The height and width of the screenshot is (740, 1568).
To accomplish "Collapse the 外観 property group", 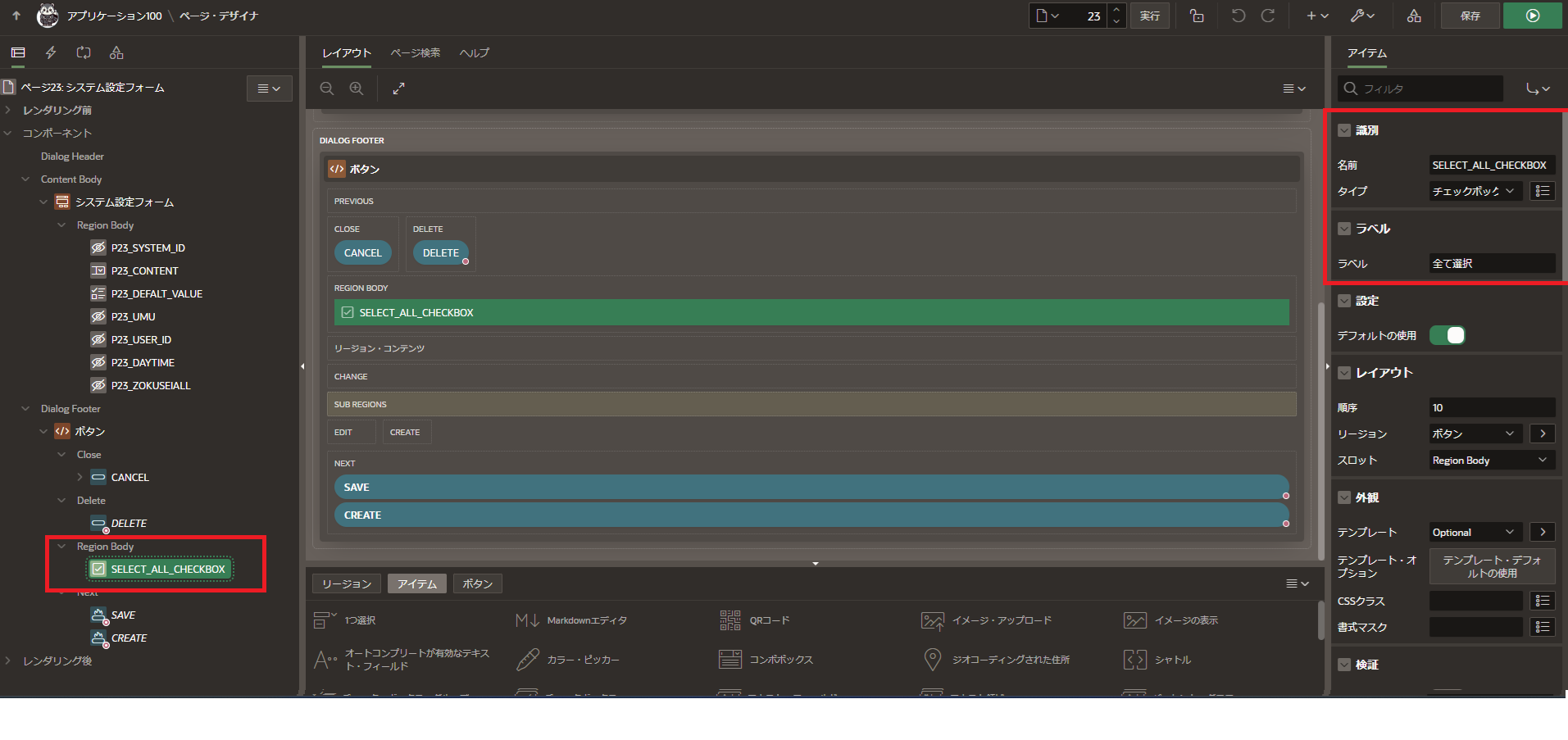I will point(1344,497).
